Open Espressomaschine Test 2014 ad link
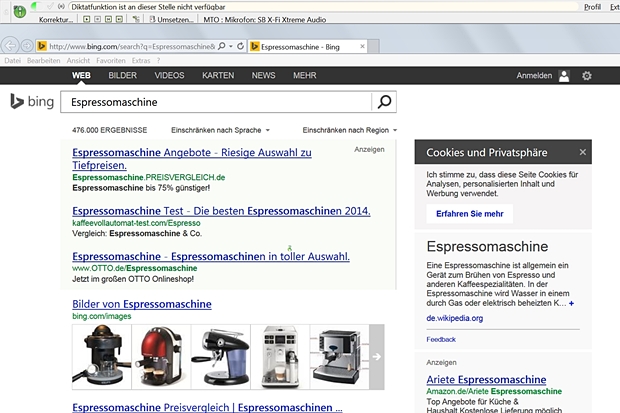The image size is (620, 413). coord(221,211)
